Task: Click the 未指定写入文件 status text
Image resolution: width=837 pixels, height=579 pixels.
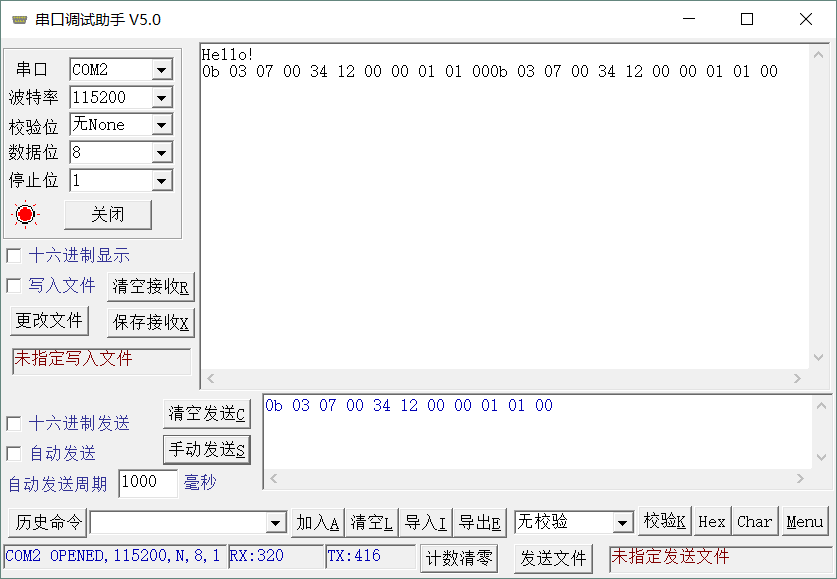Action: tap(73, 358)
